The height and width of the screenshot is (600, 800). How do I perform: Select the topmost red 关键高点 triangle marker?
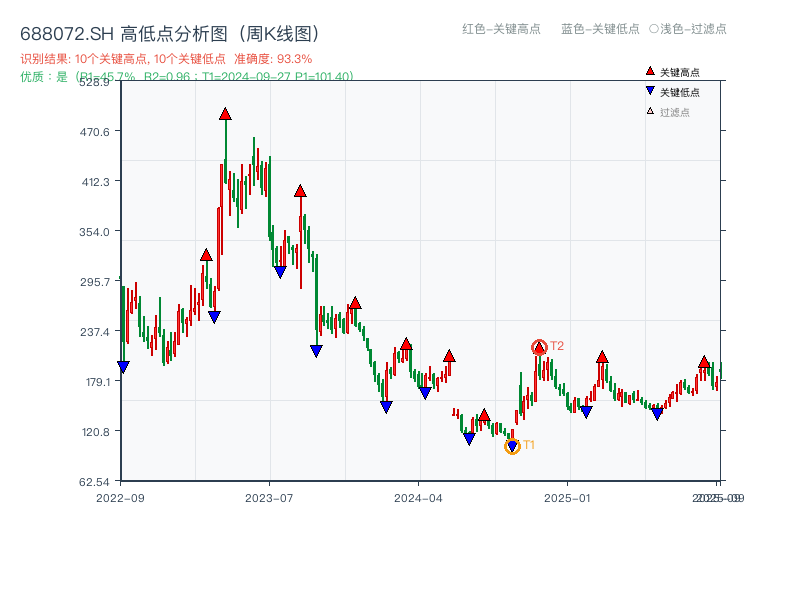click(225, 115)
